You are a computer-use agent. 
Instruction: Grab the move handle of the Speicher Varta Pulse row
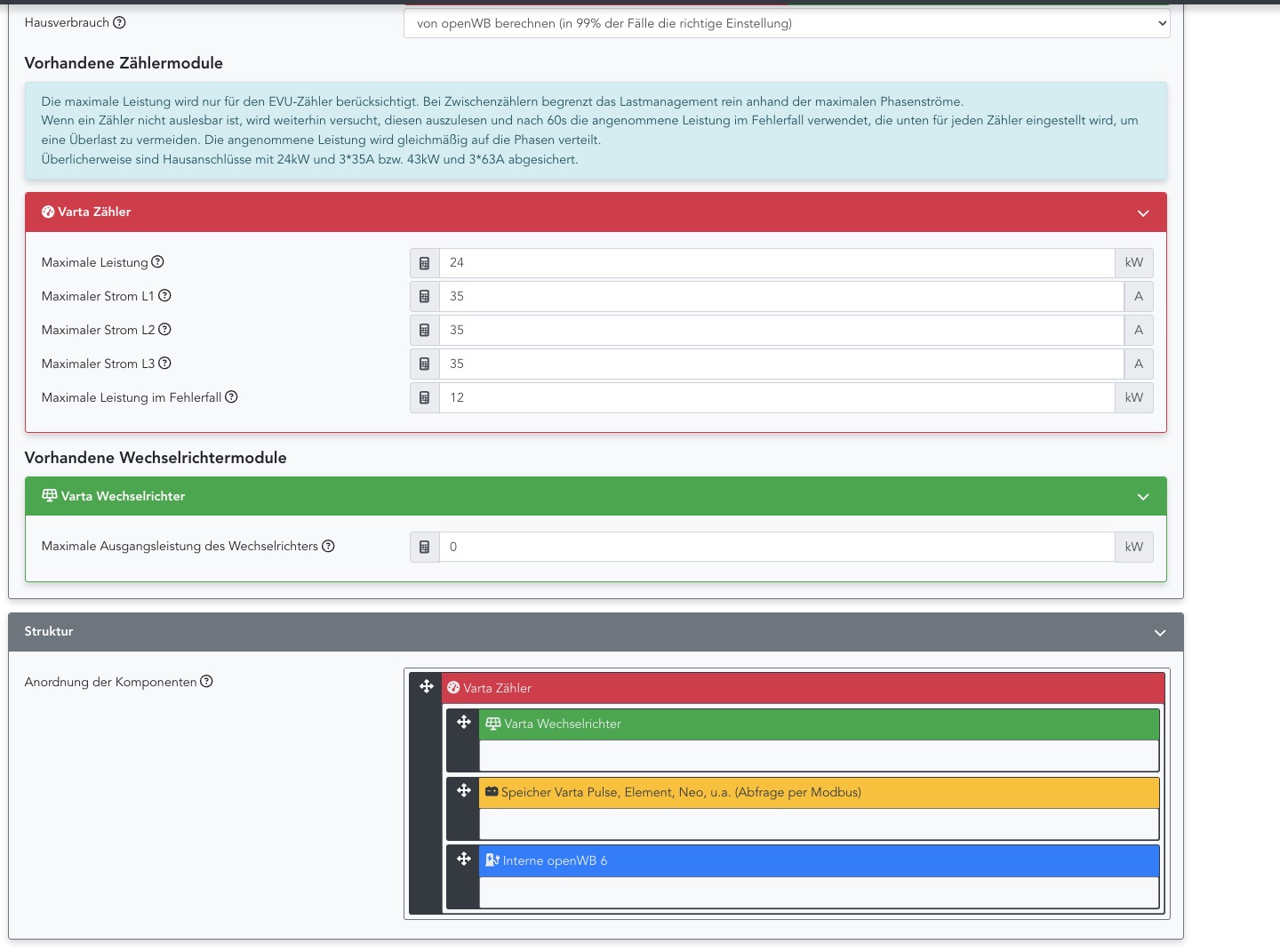[464, 790]
